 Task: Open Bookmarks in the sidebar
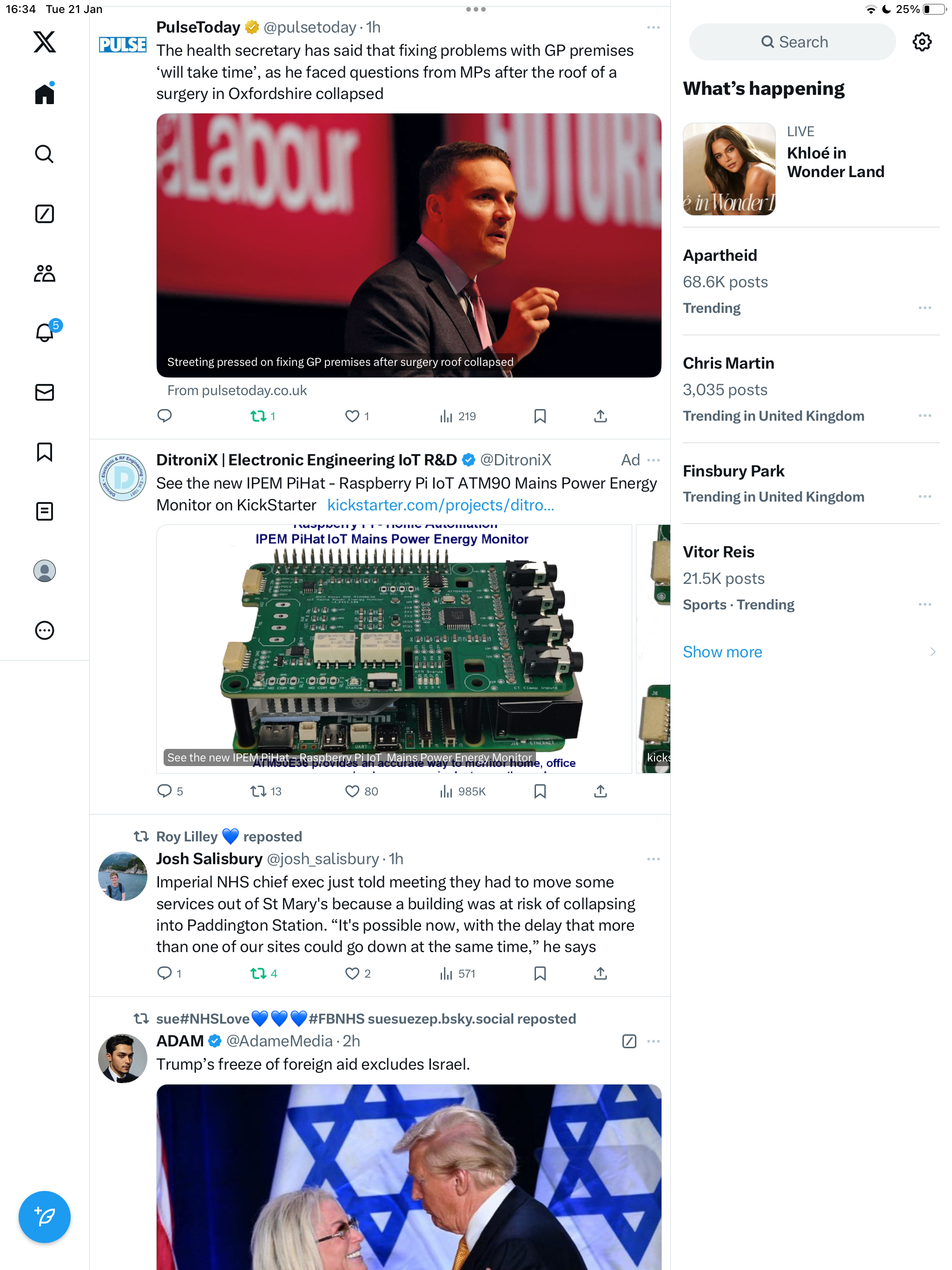[44, 452]
